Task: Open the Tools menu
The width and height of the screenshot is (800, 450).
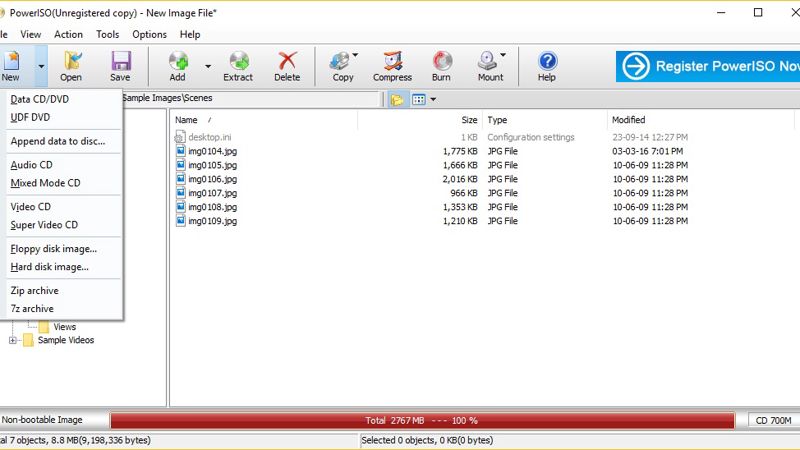Action: click(108, 34)
